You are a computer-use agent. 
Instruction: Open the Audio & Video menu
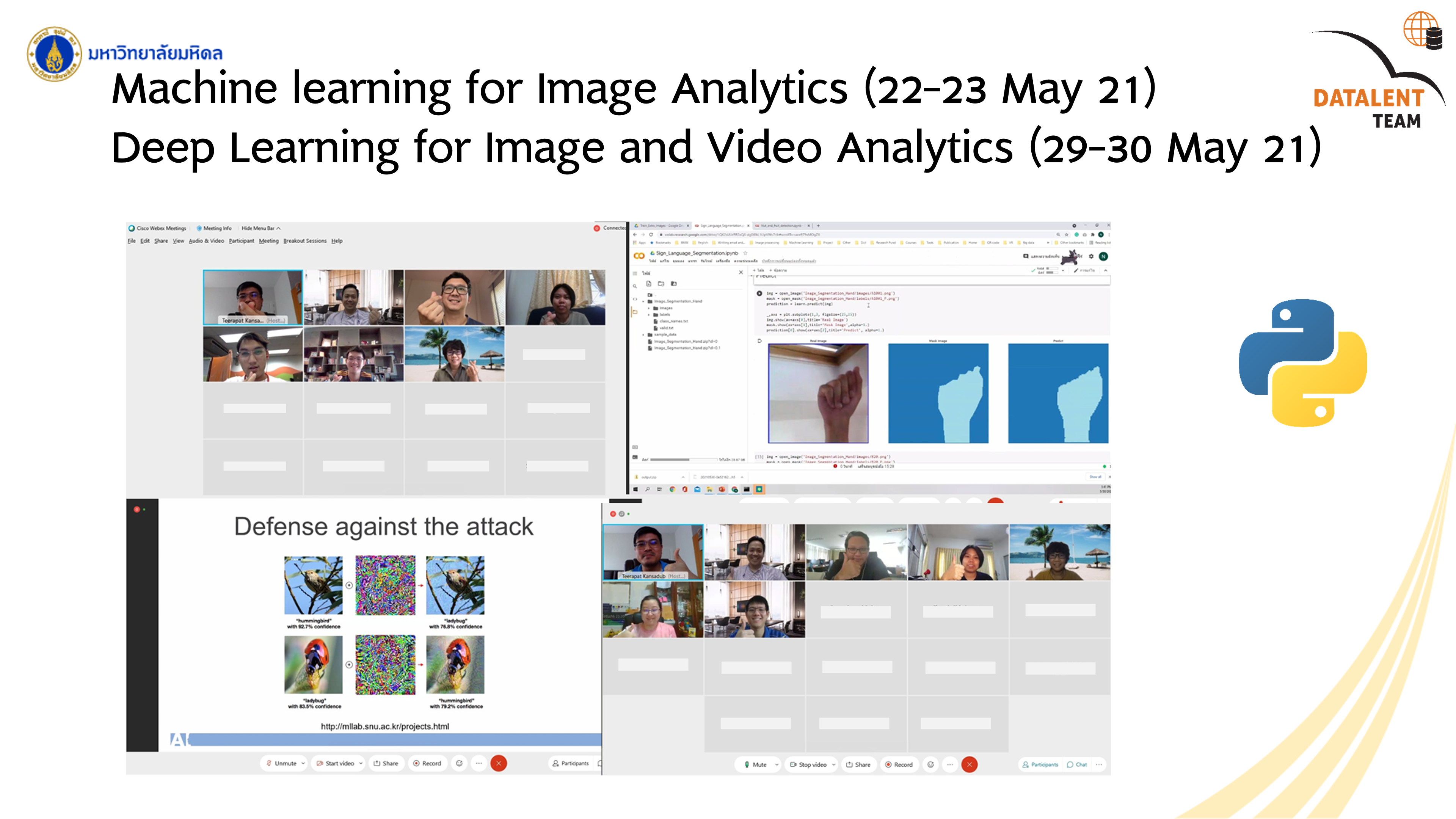(206, 241)
